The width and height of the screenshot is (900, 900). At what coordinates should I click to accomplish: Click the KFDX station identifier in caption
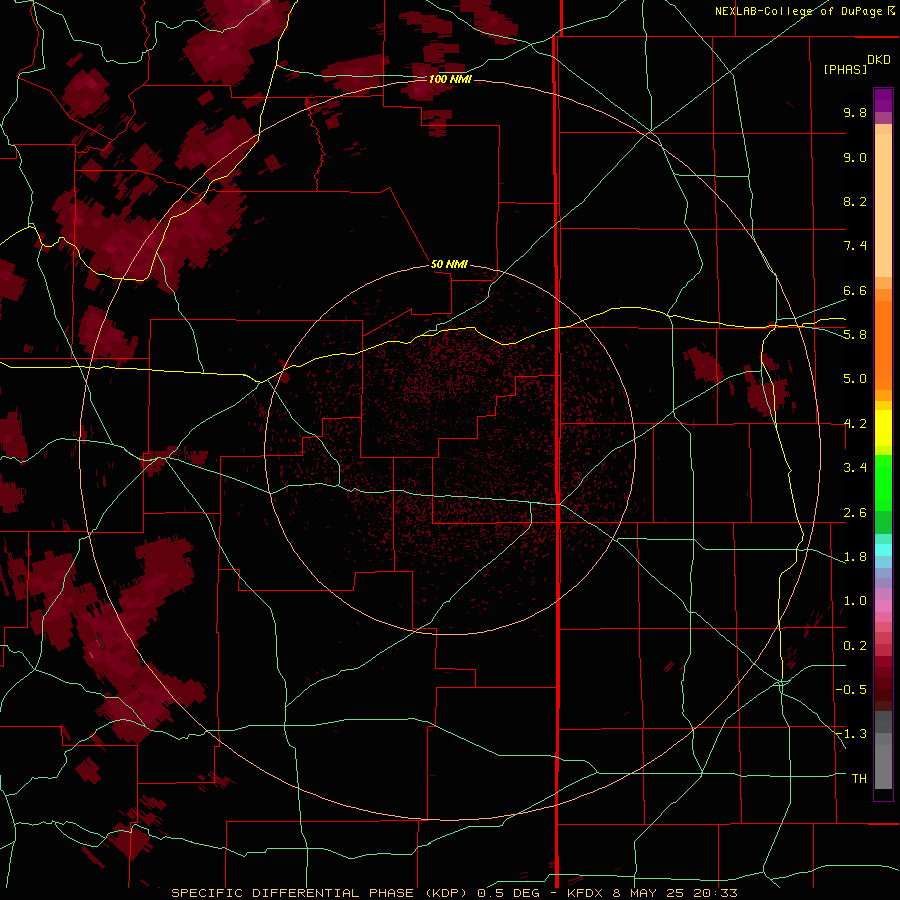click(585, 893)
